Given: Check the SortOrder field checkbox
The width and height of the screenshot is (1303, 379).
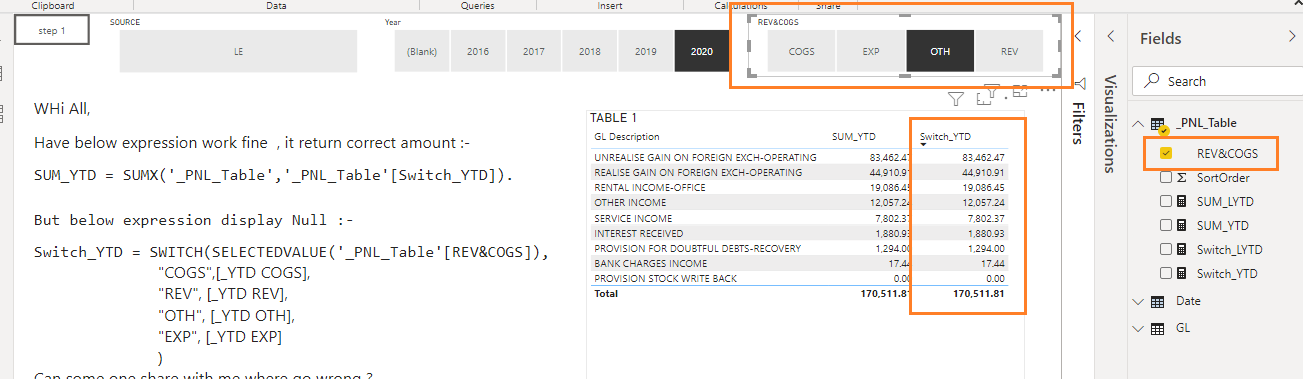Looking at the screenshot, I should click(1166, 178).
